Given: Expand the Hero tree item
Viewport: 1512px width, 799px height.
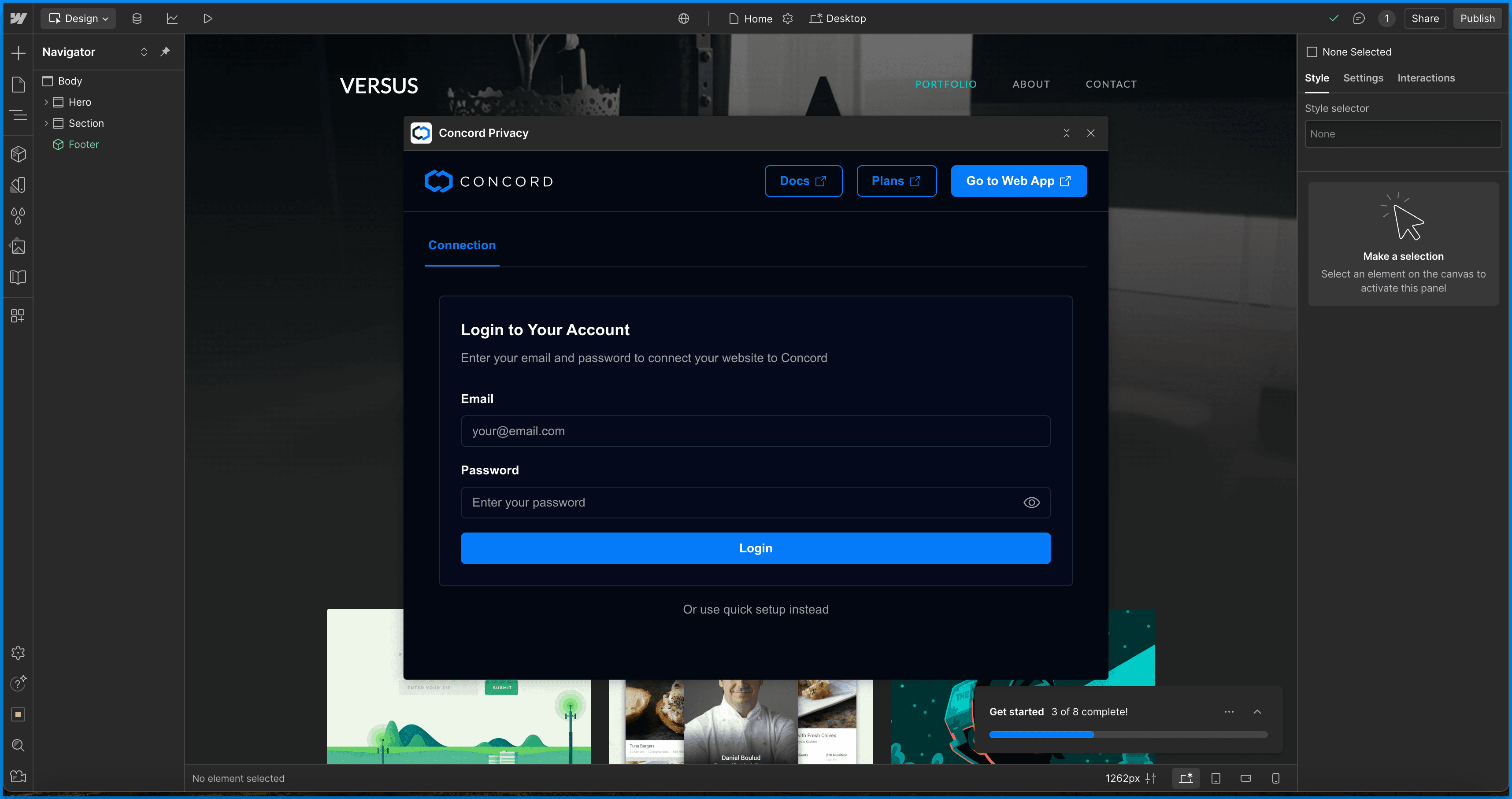Looking at the screenshot, I should [46, 102].
